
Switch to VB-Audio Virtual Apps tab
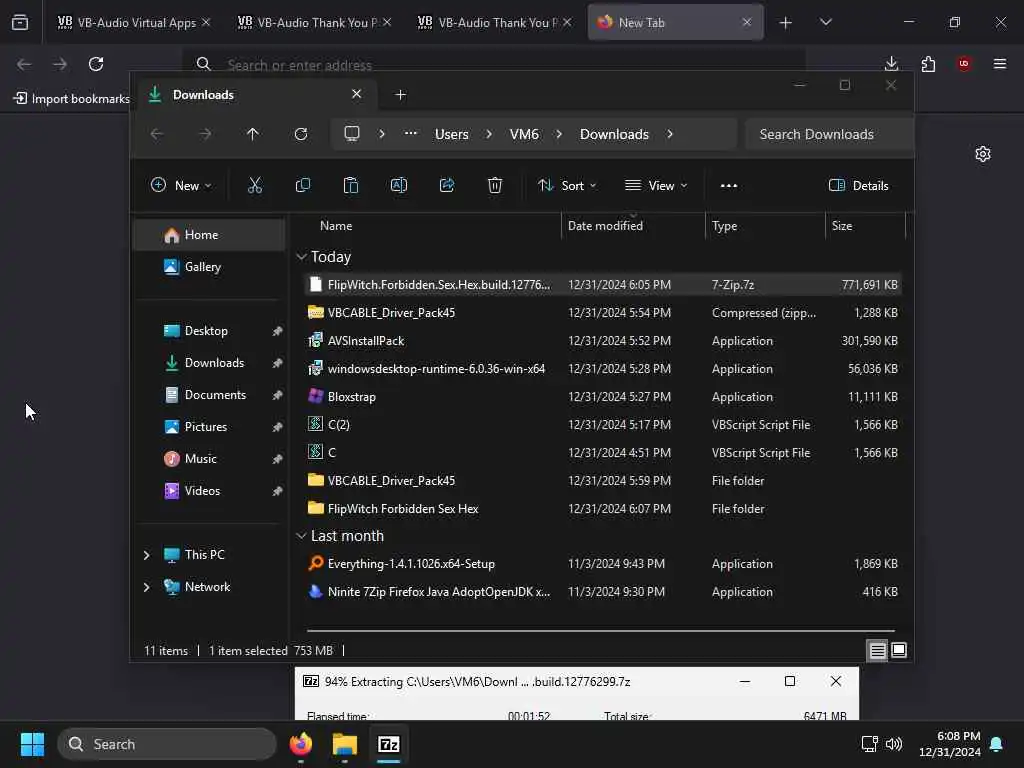coord(134,22)
